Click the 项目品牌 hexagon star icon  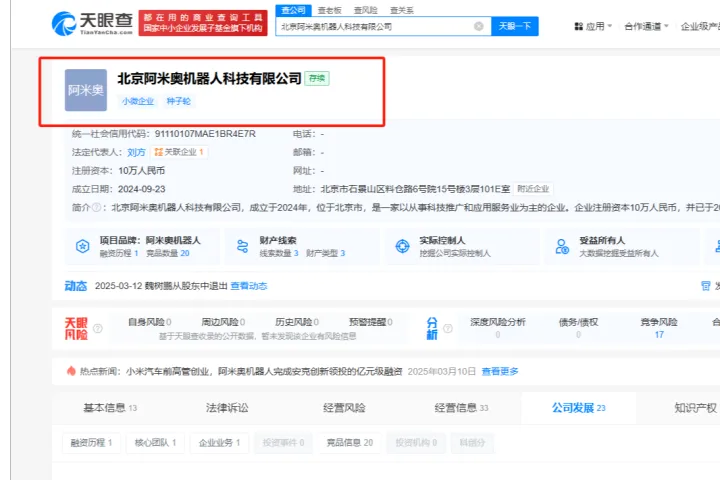[83, 246]
